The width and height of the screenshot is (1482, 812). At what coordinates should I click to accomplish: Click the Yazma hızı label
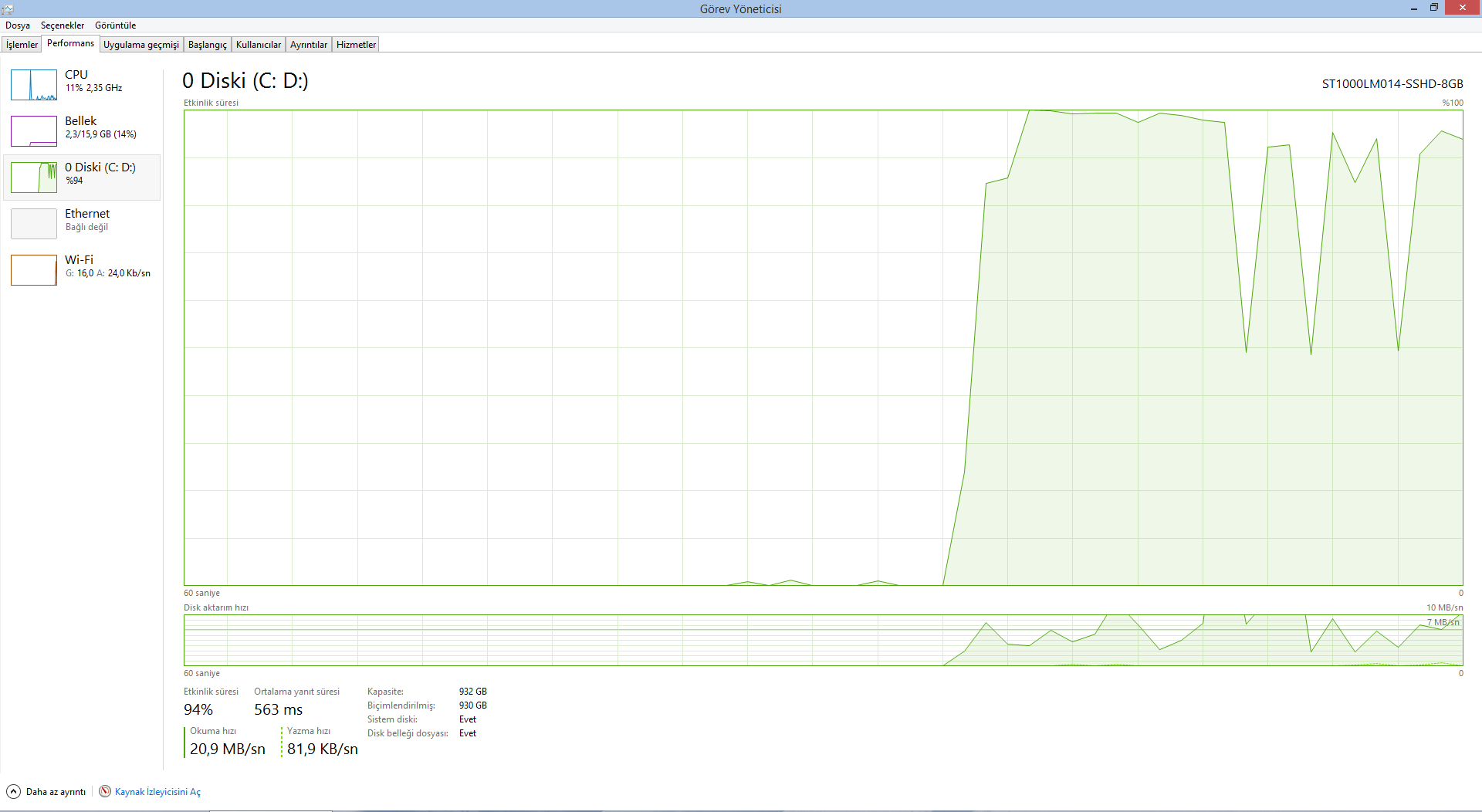click(309, 731)
